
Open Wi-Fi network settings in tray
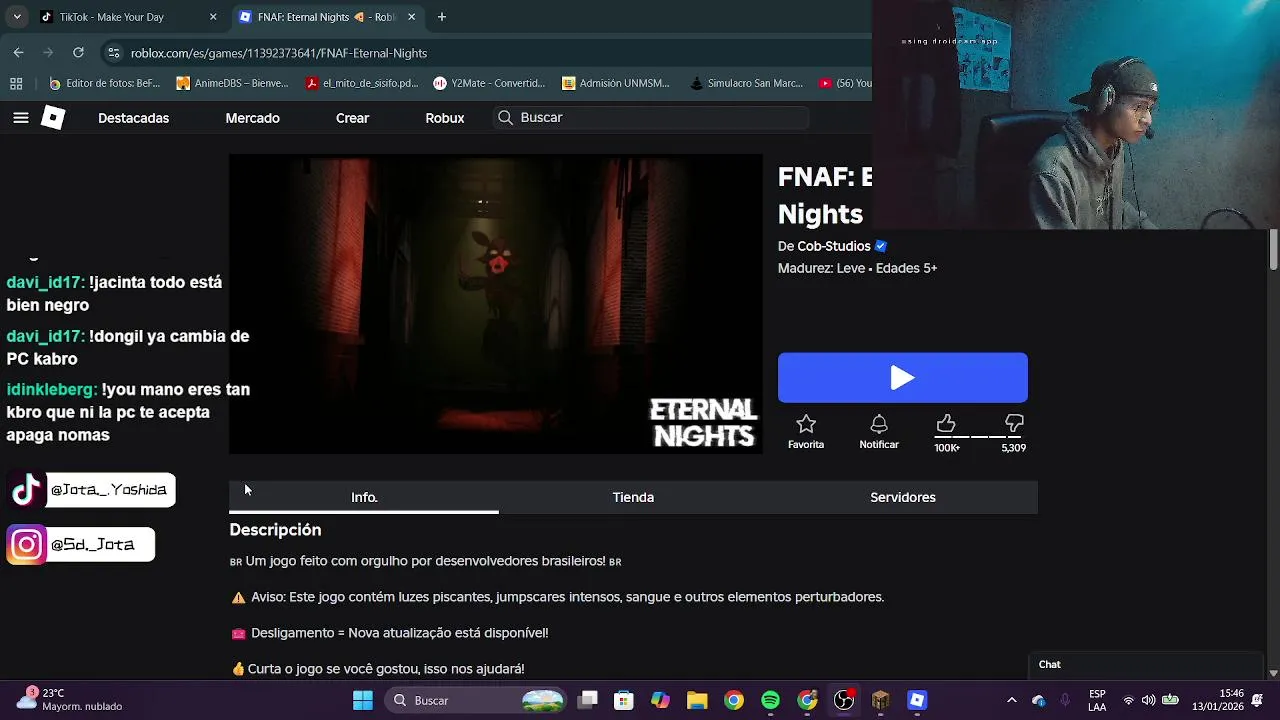click(x=1128, y=700)
